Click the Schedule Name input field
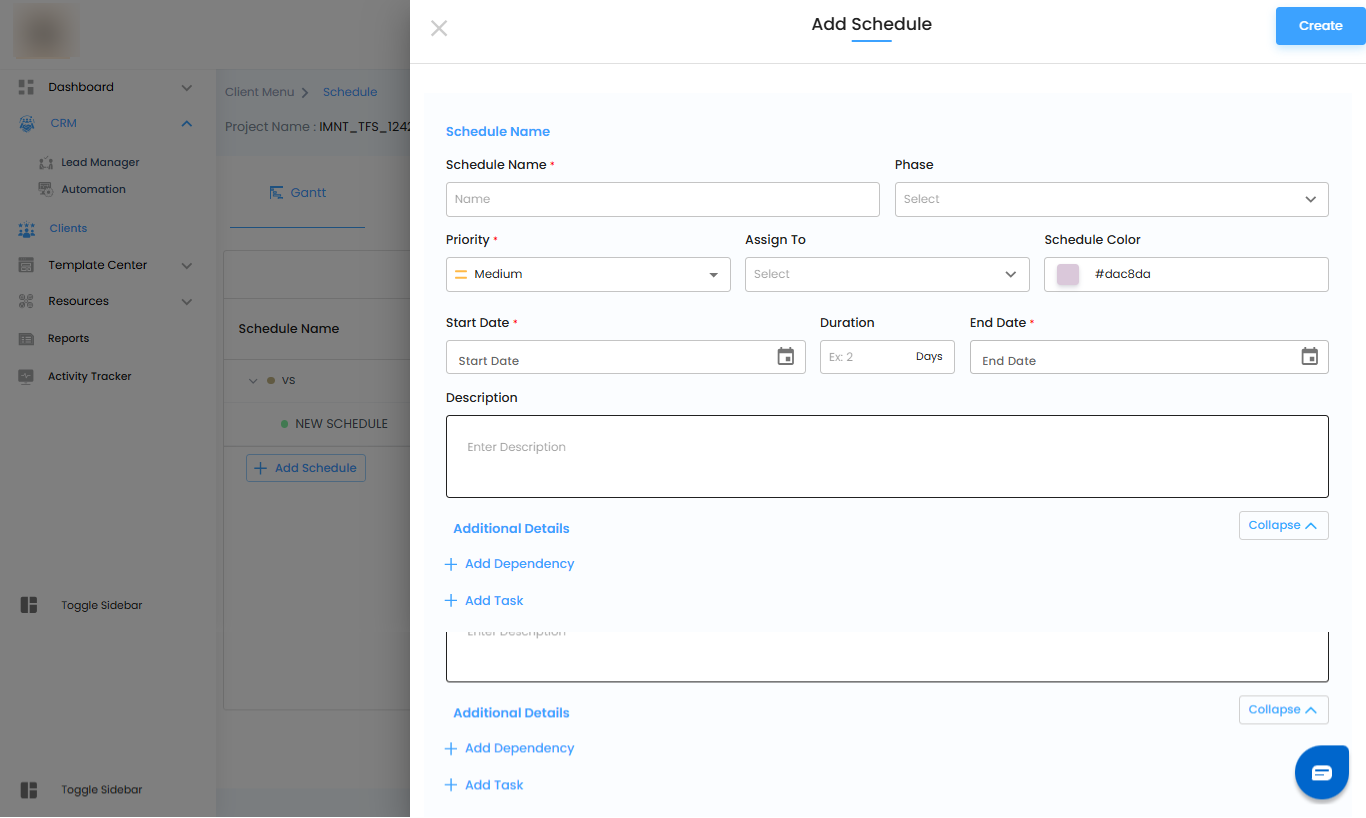 tap(662, 199)
